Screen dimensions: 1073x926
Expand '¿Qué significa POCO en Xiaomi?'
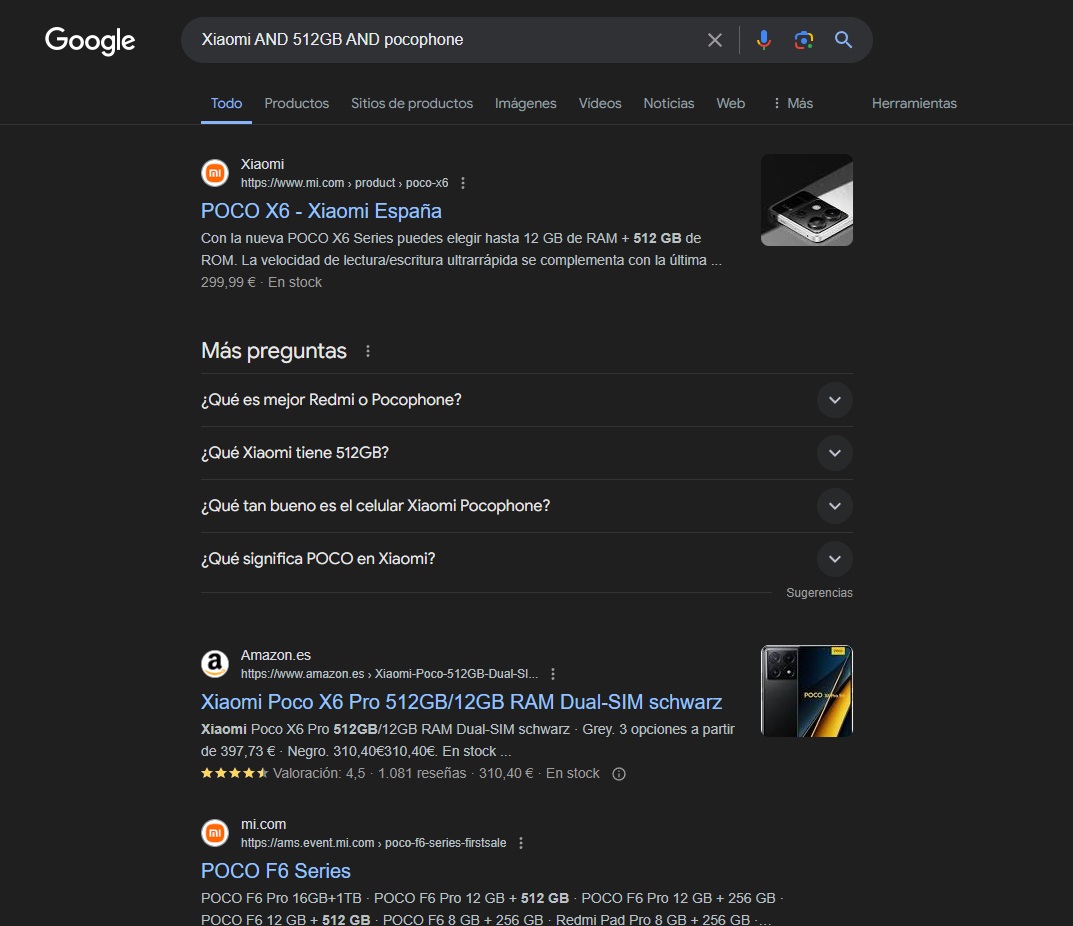tap(834, 559)
